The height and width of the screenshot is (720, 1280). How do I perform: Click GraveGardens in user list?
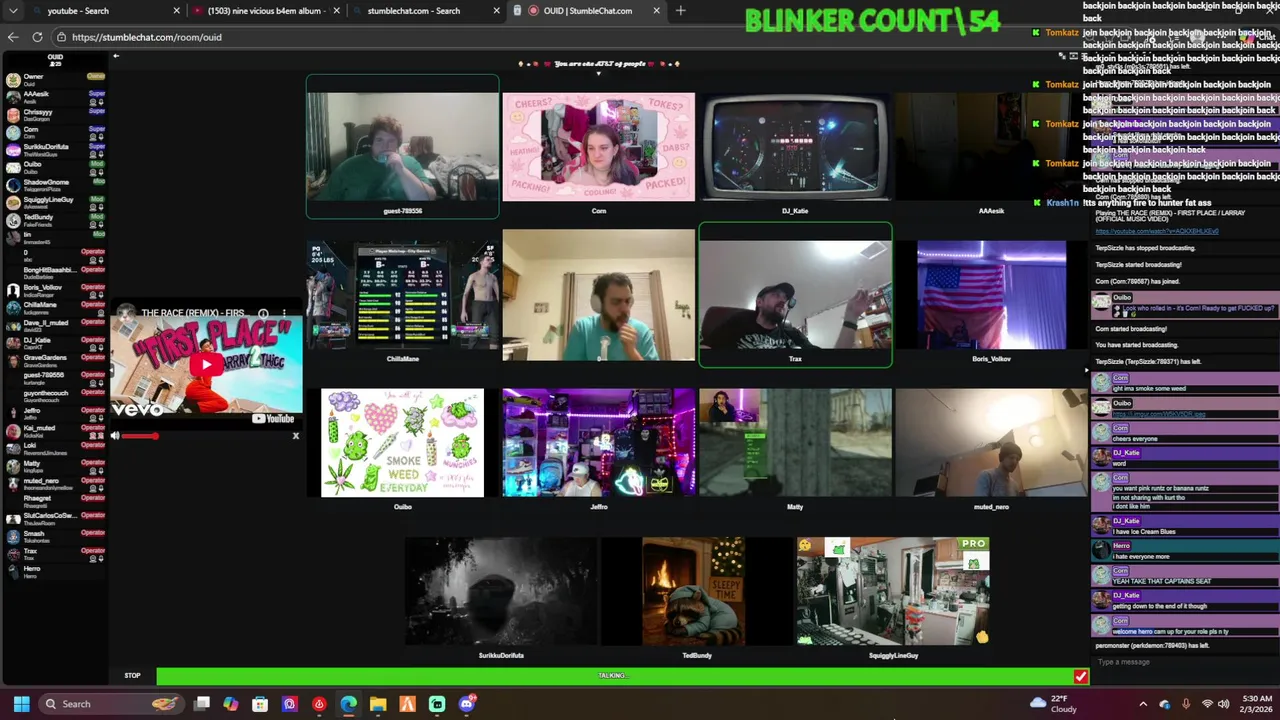click(55, 360)
